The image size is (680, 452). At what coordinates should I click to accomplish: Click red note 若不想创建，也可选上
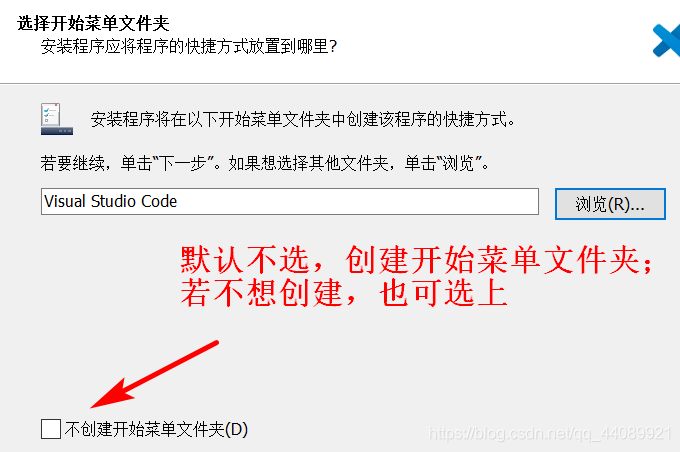[x=344, y=293]
